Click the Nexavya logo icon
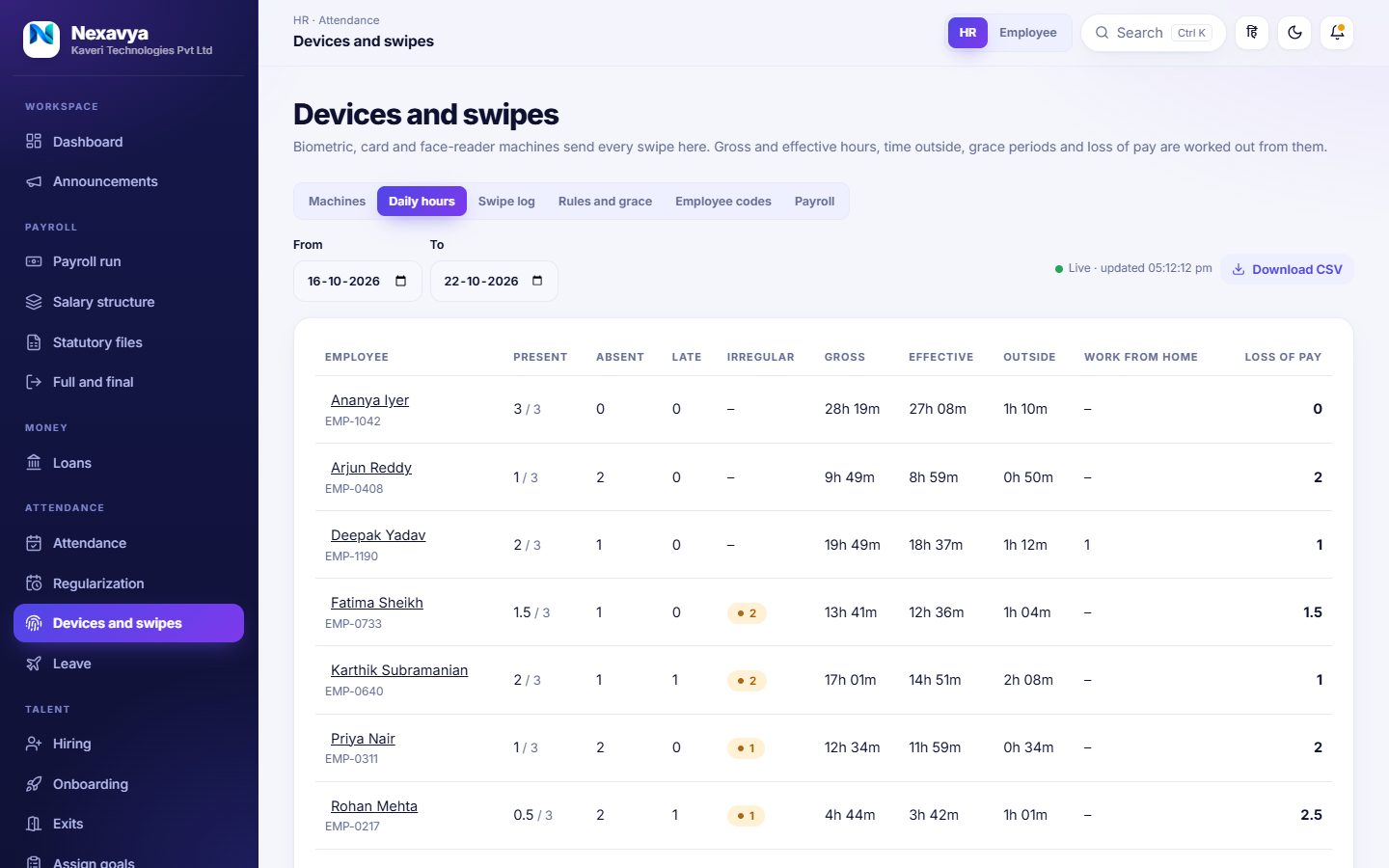Image resolution: width=1389 pixels, height=868 pixels. [41, 40]
